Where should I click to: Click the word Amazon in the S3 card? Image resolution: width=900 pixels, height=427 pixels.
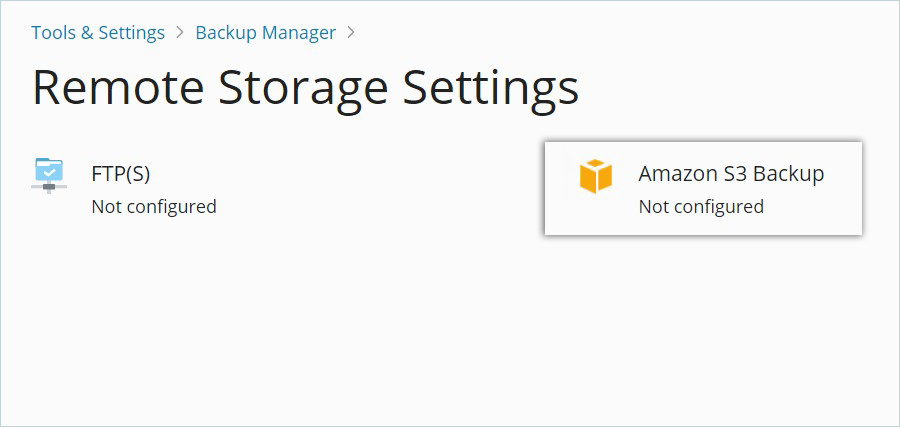pyautogui.click(x=674, y=174)
